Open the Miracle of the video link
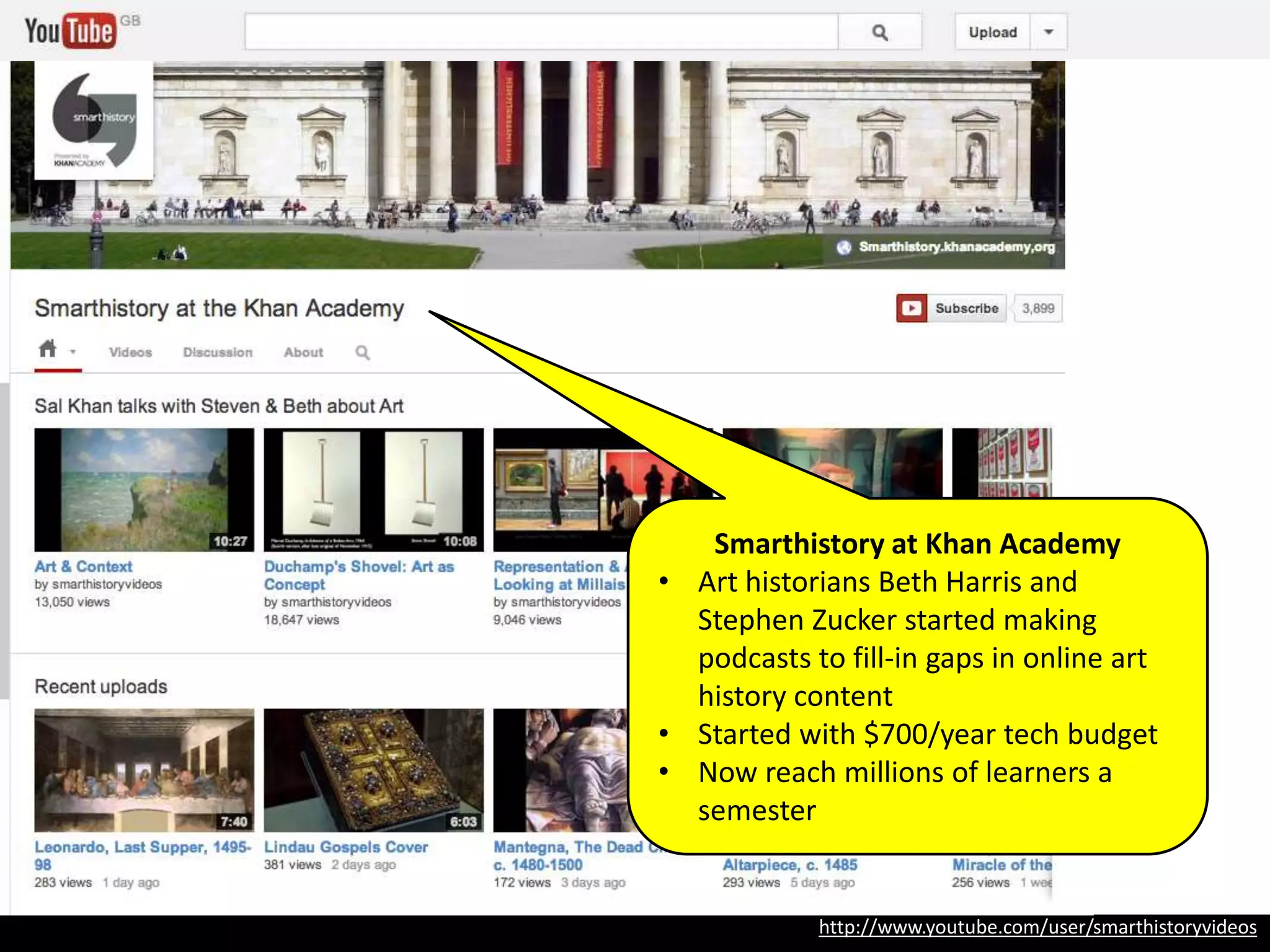The width and height of the screenshot is (1270, 952). tap(1002, 865)
